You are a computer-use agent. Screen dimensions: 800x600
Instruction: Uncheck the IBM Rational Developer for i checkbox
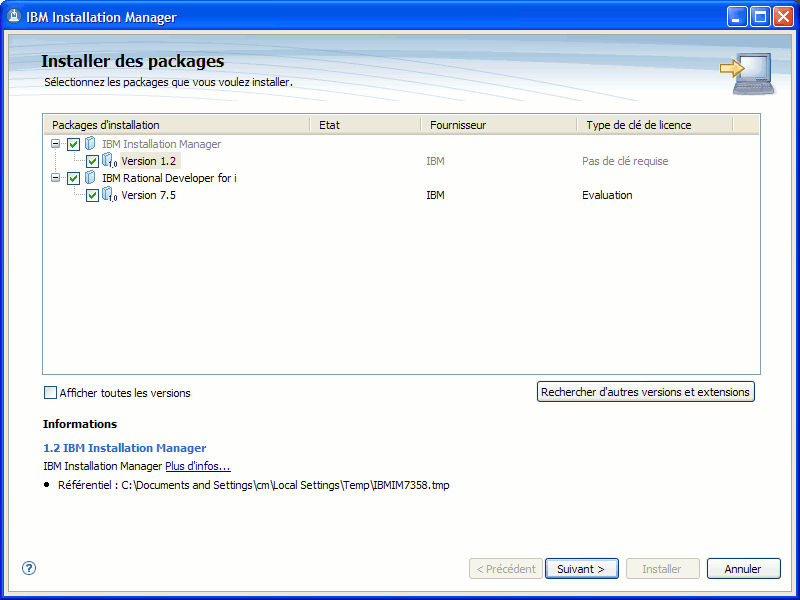coord(73,178)
